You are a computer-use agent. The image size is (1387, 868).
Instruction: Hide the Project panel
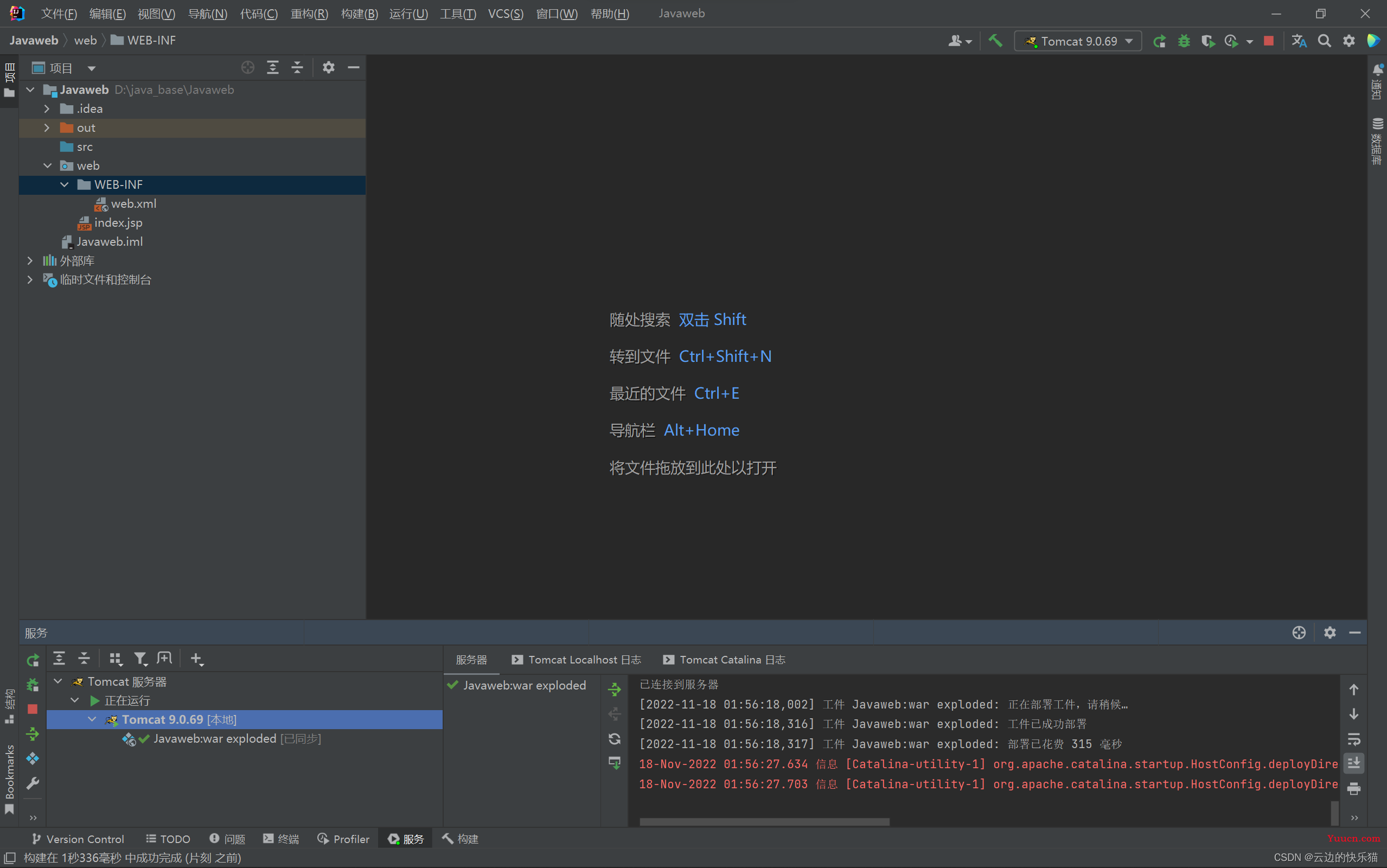click(x=354, y=68)
